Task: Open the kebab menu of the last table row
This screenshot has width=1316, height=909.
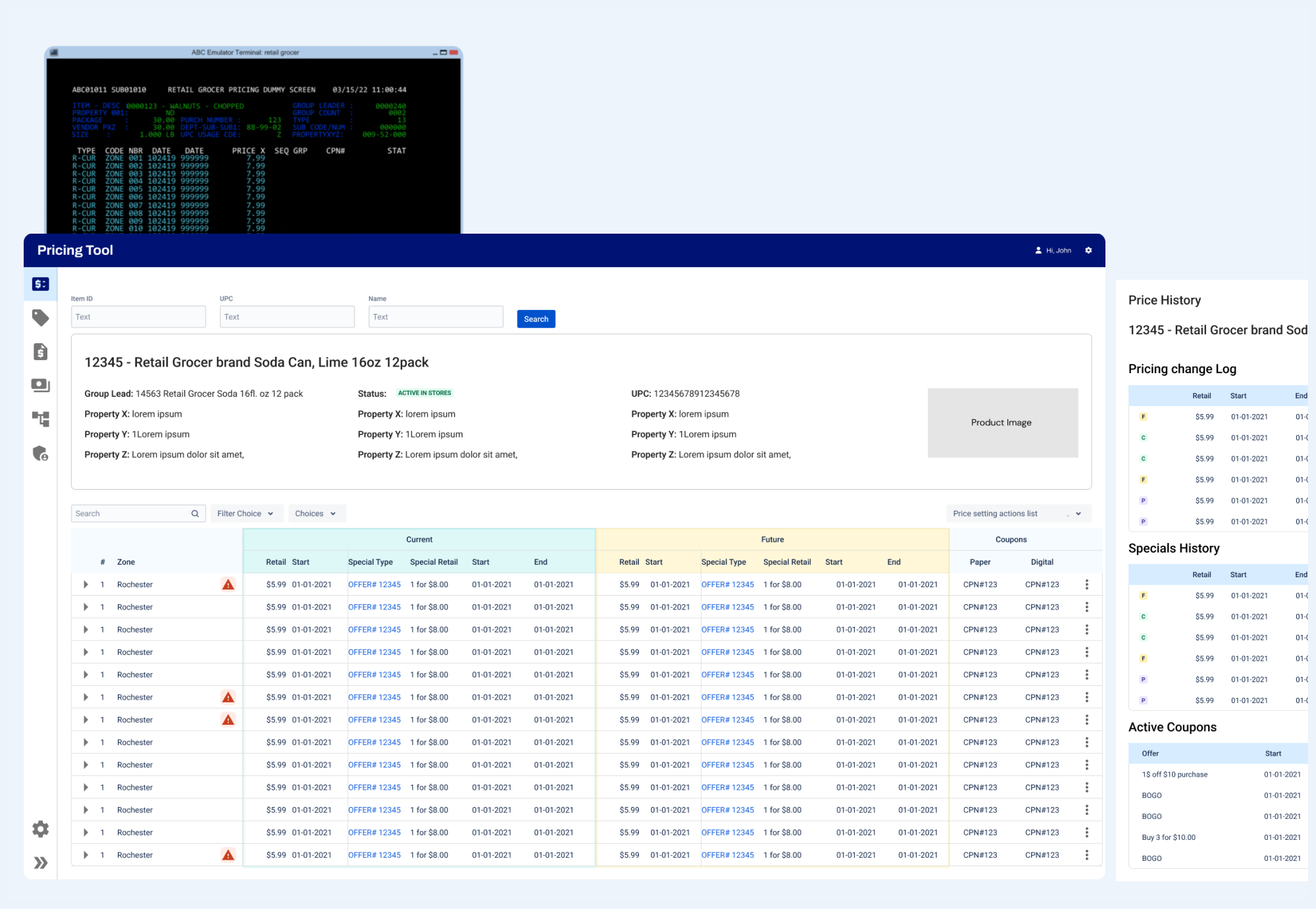Action: (1086, 855)
